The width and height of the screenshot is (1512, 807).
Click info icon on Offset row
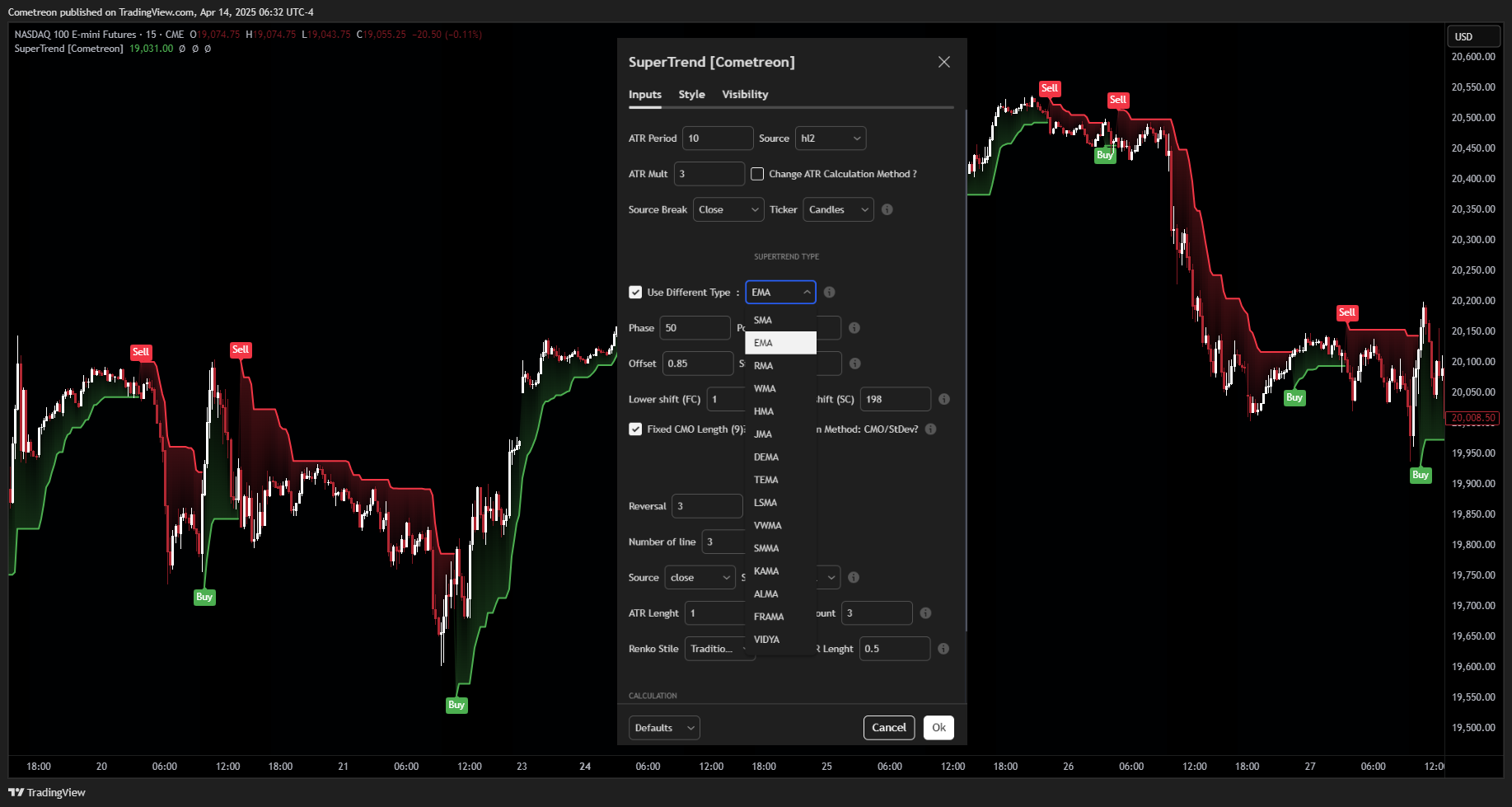click(x=855, y=364)
